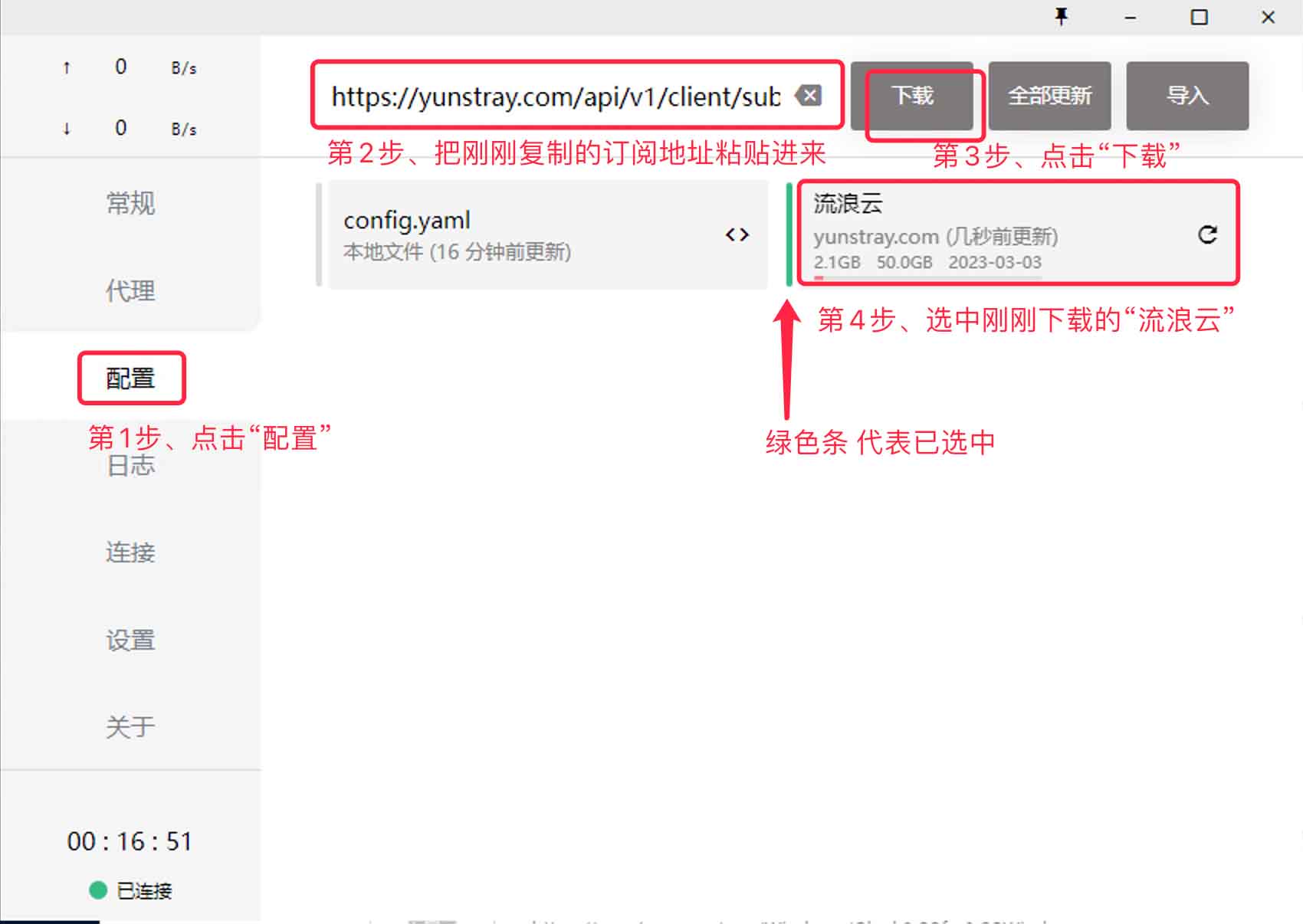Open the 设置 Settings tab
Screen dimensions: 1303x924
(x=130, y=640)
